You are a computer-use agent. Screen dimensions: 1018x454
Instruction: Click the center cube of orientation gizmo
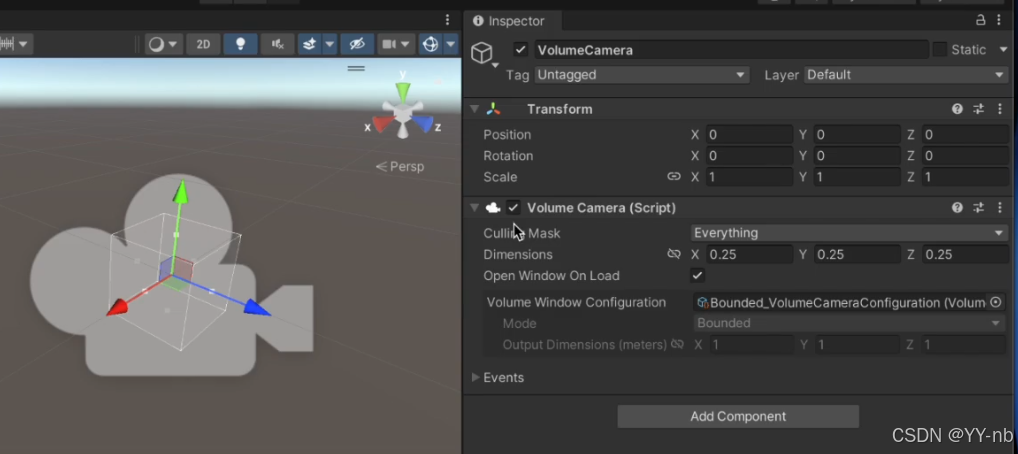(x=403, y=115)
